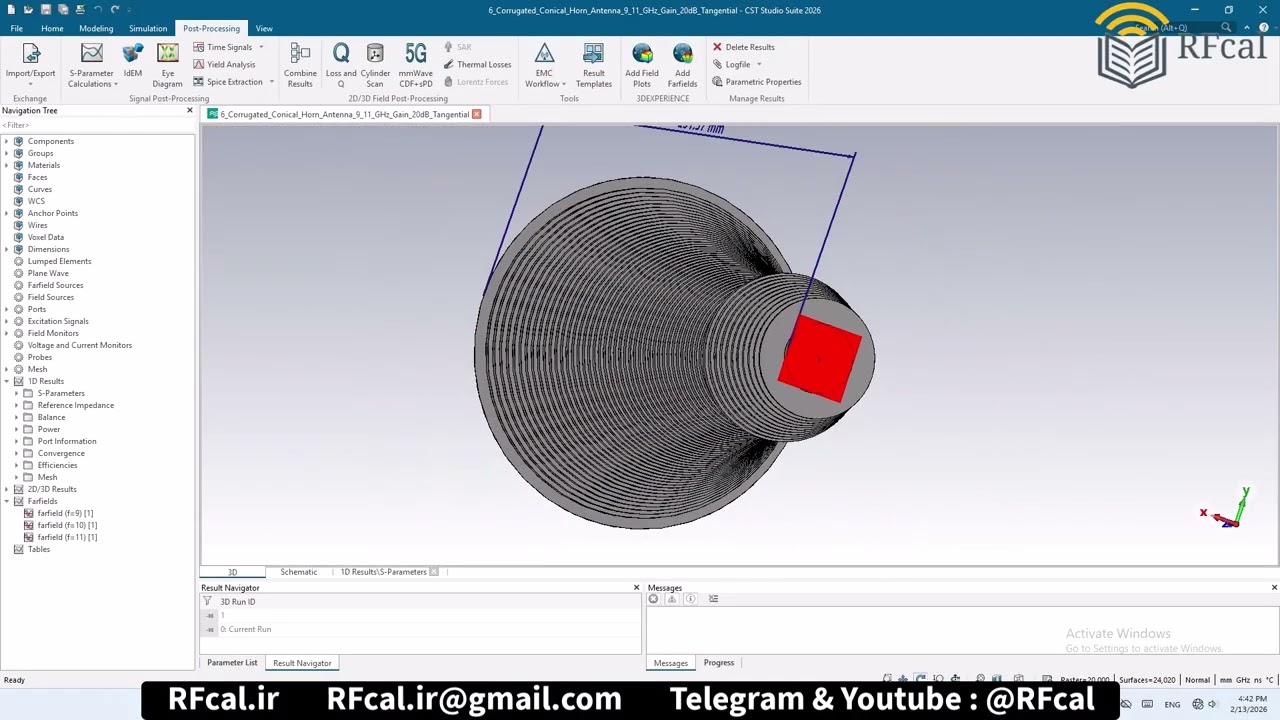Click Add Farfields

coord(683,66)
